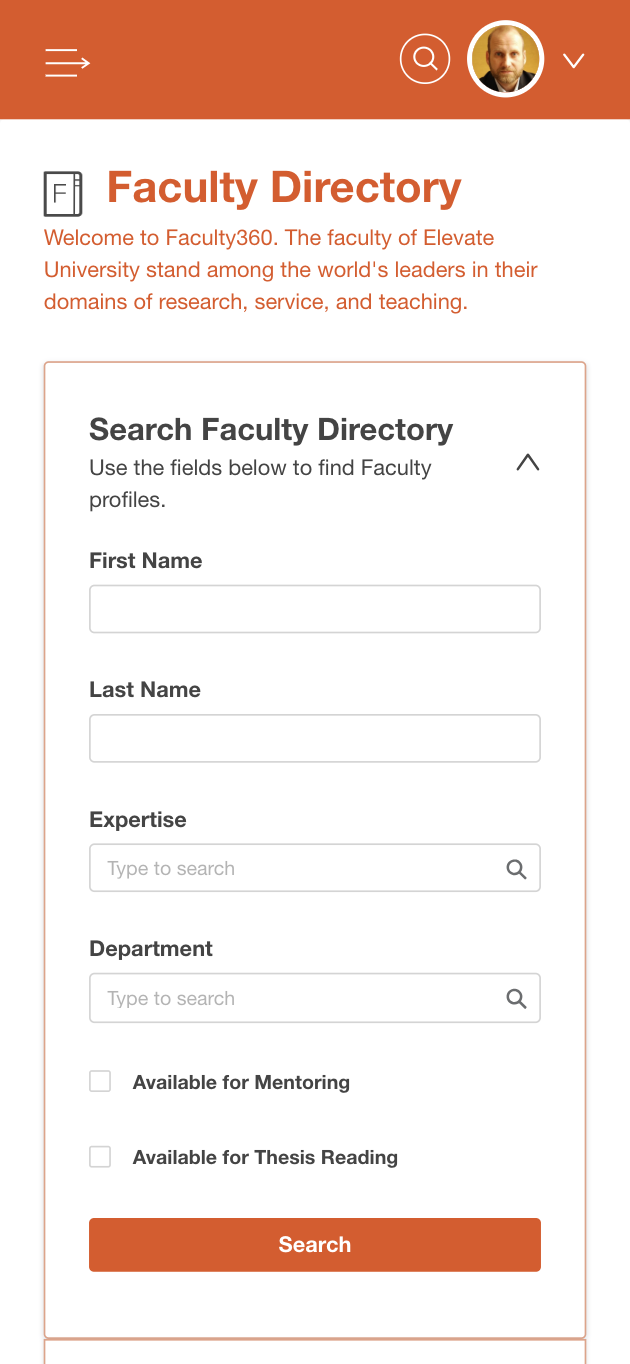Viewport: 630px width, 1364px height.
Task: Click the magnifier icon in Expertise field
Action: pyautogui.click(x=516, y=869)
